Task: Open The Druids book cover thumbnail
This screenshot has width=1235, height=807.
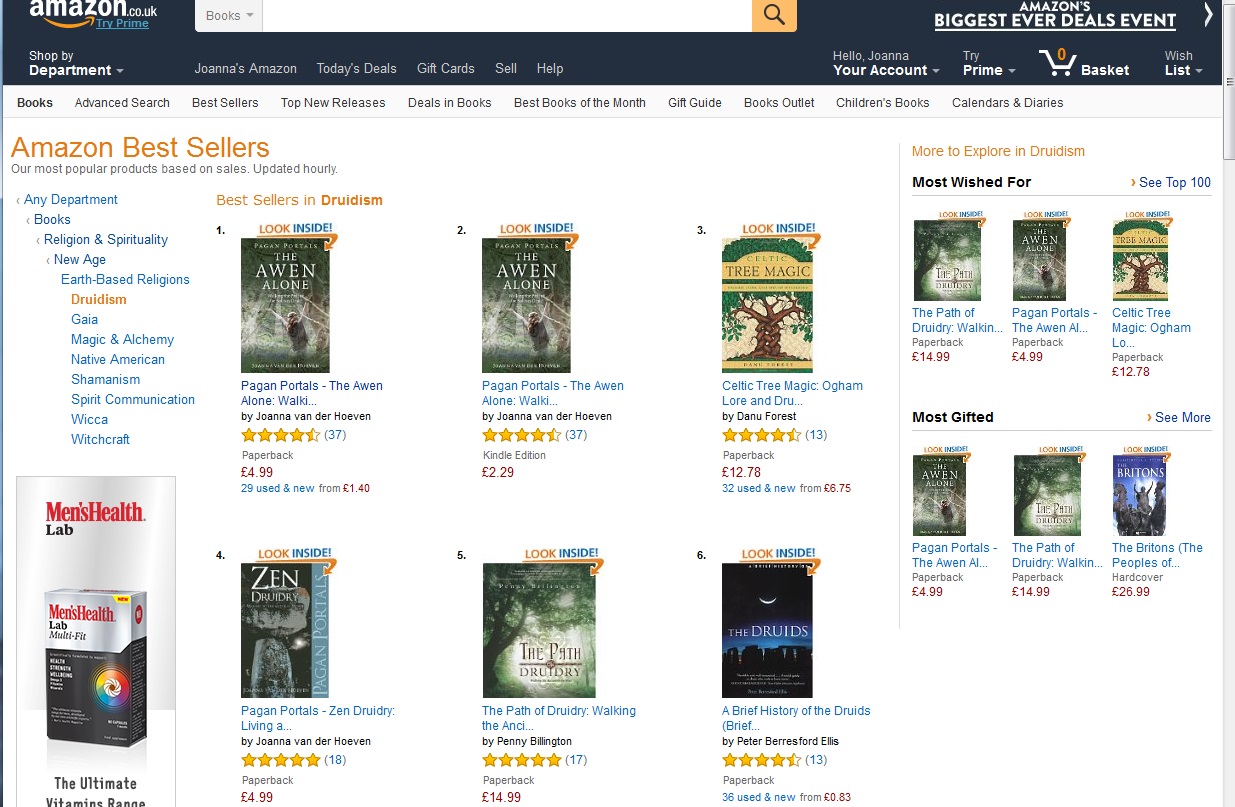Action: point(767,630)
